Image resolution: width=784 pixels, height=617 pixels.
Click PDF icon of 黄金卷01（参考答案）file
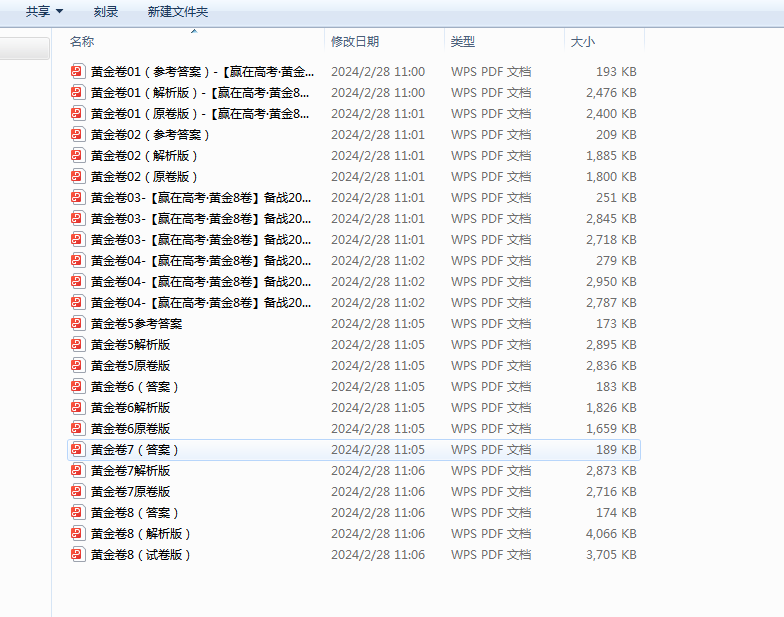(x=78, y=72)
